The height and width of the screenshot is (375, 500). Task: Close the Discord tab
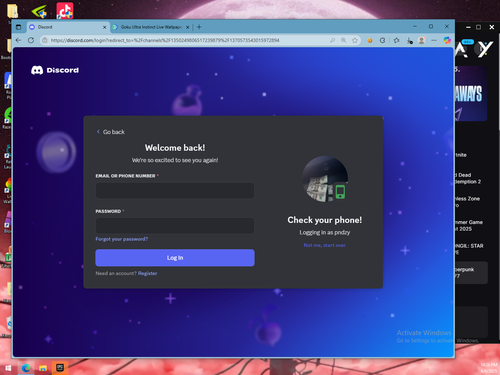pyautogui.click(x=104, y=27)
